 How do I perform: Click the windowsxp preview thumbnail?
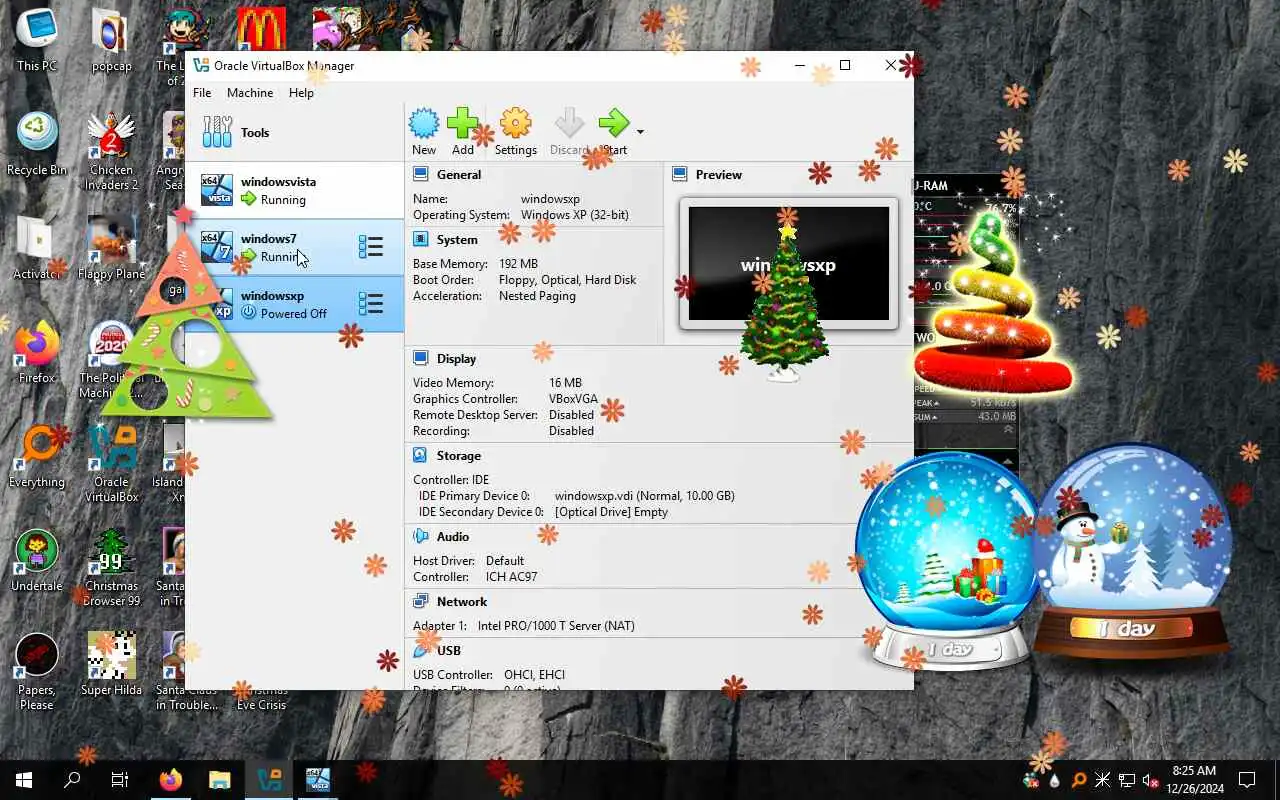pos(788,264)
